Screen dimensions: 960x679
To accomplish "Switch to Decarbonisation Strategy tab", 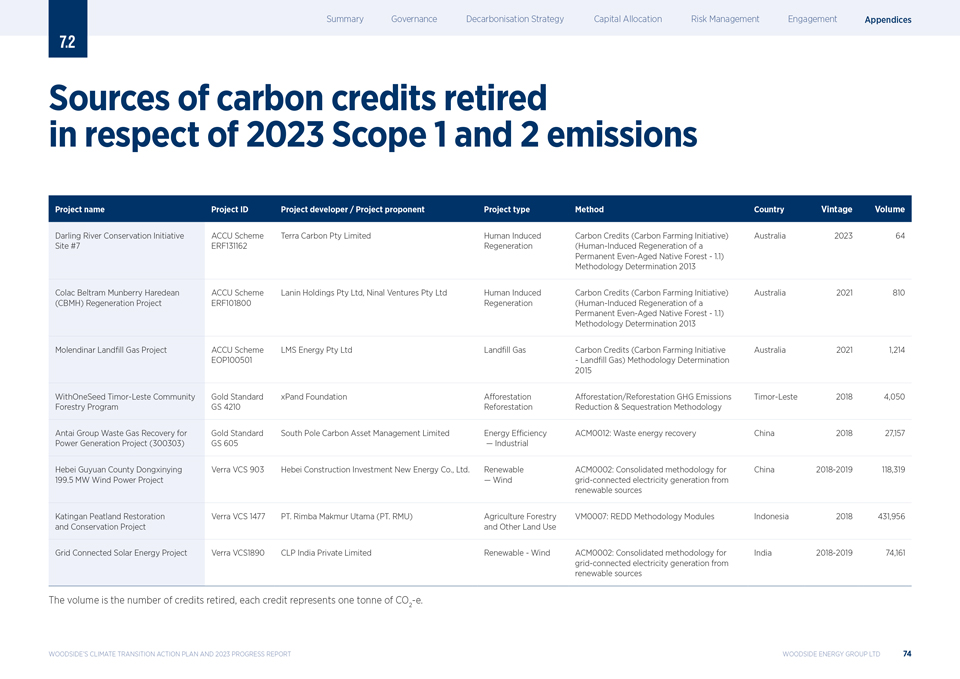I will coord(514,19).
